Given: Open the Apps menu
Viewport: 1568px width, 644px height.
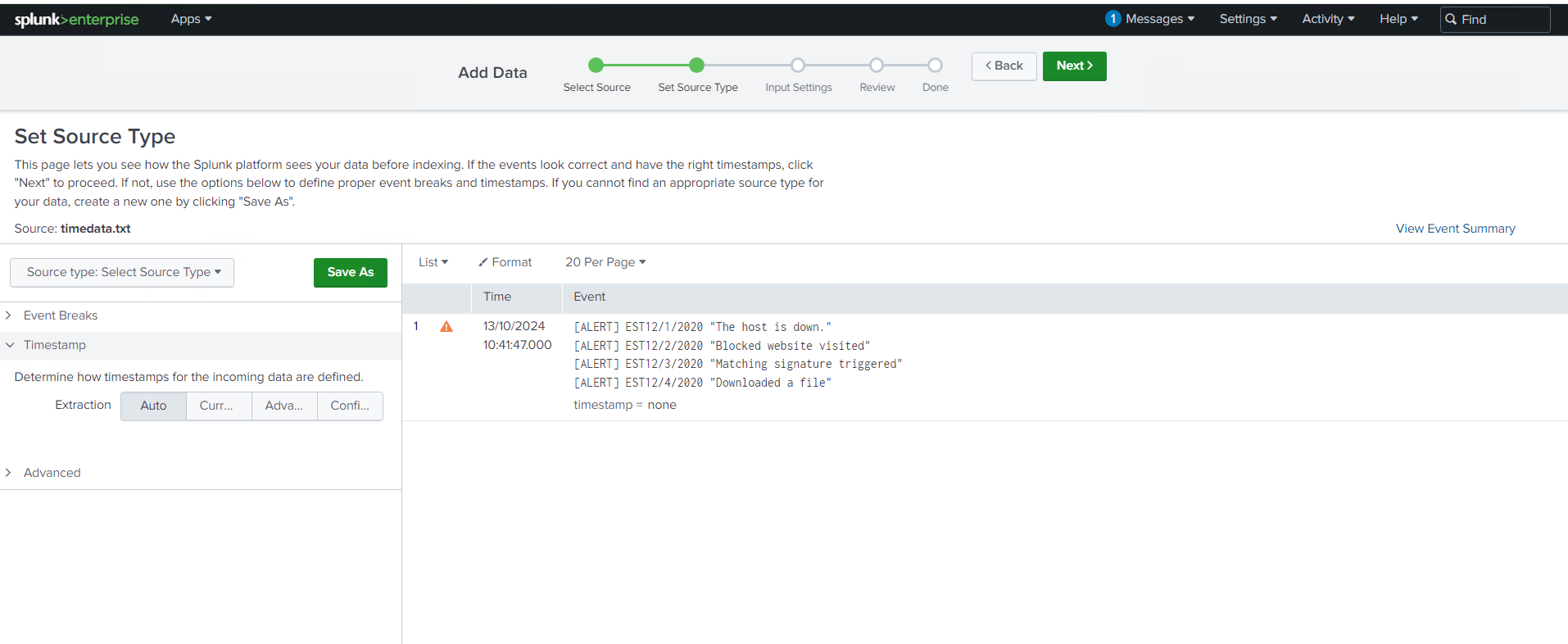Looking at the screenshot, I should [191, 19].
